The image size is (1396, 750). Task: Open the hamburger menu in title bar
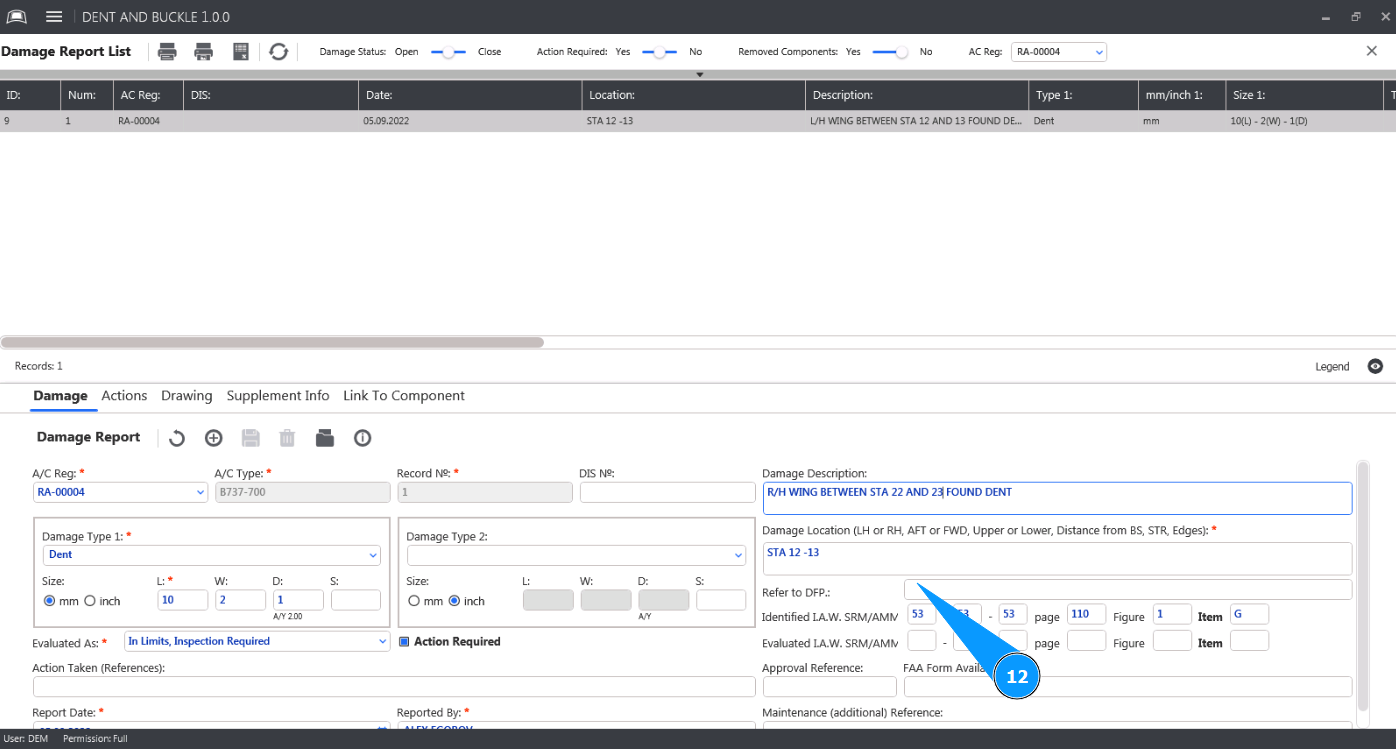[54, 17]
